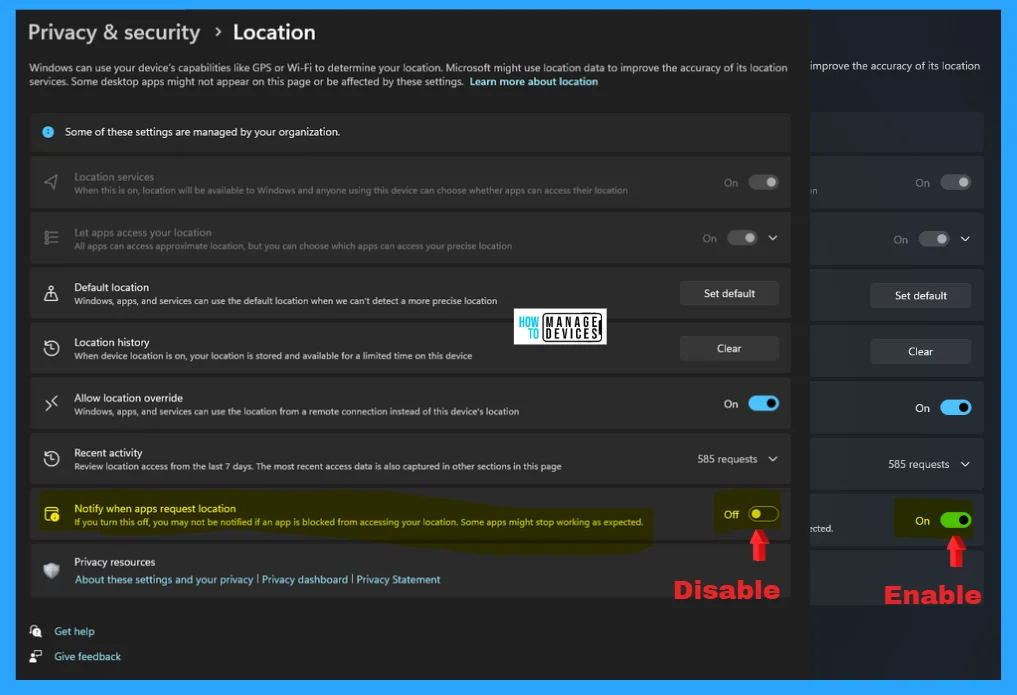Toggle Notify when apps request location switch Off
The height and width of the screenshot is (695, 1017).
pos(763,514)
